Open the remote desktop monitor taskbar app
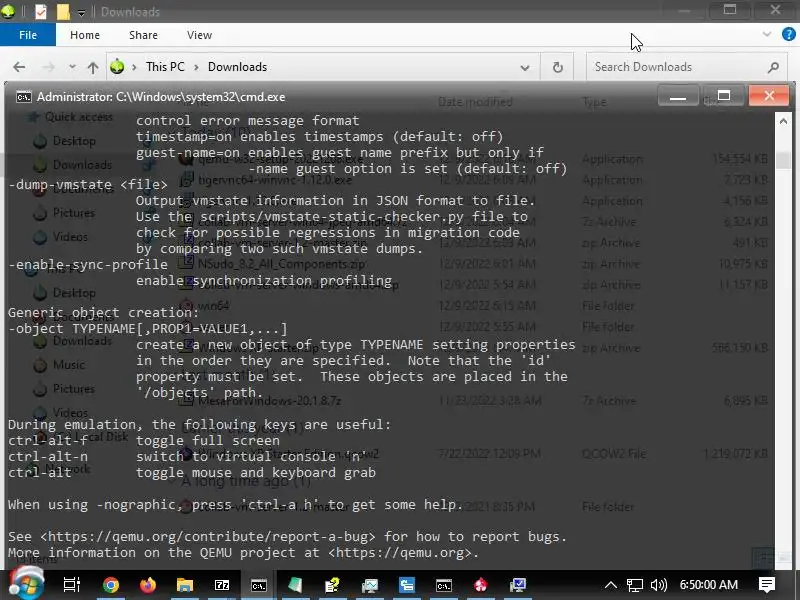Screen dimensions: 800x600 tap(517, 585)
